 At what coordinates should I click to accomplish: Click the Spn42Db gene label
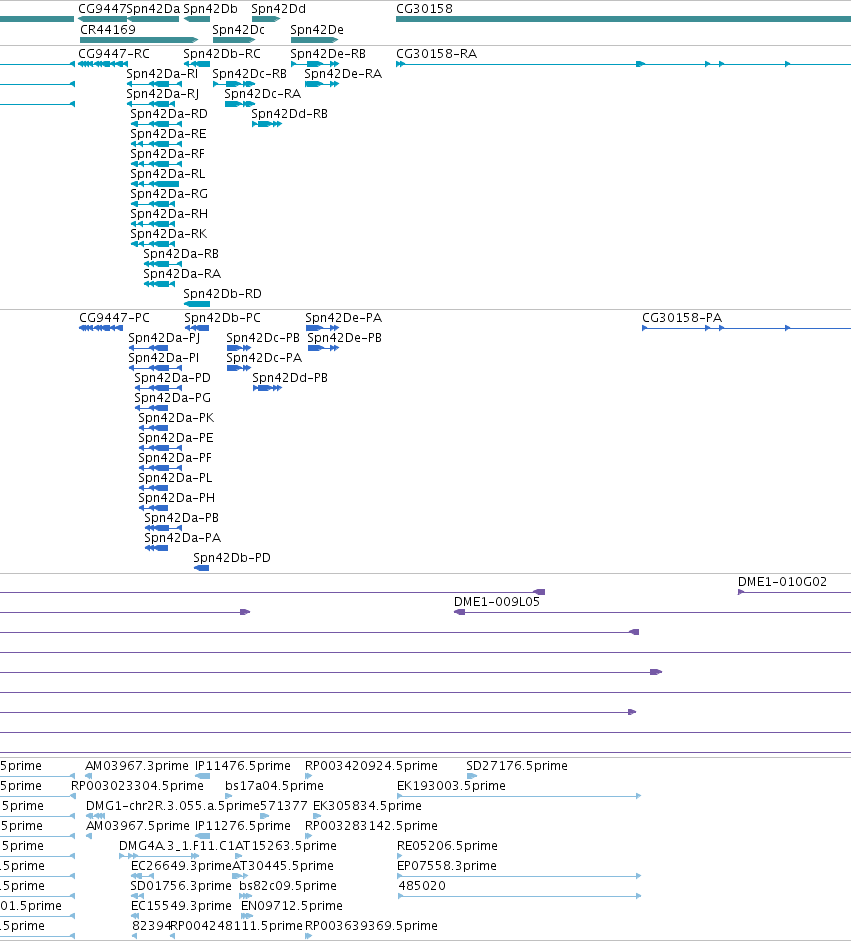pos(210,9)
